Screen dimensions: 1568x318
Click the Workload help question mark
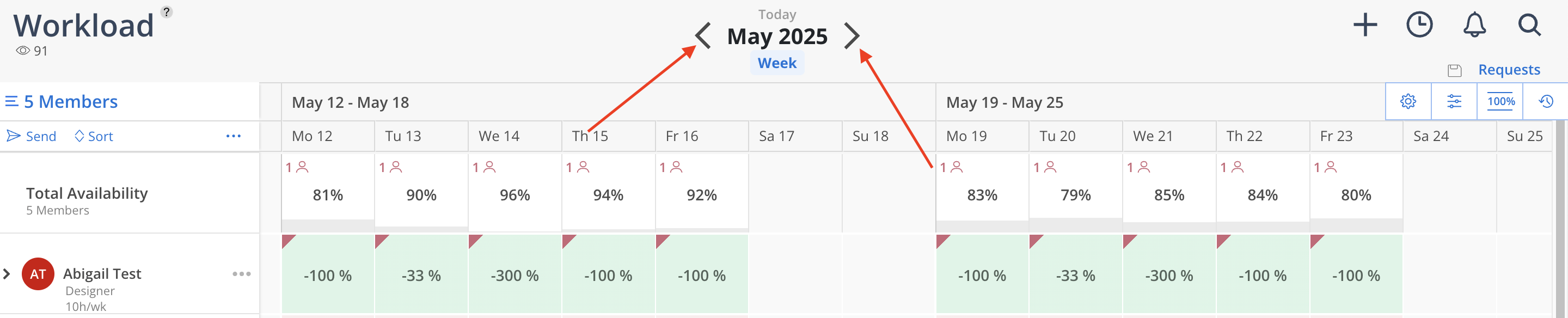(x=166, y=11)
